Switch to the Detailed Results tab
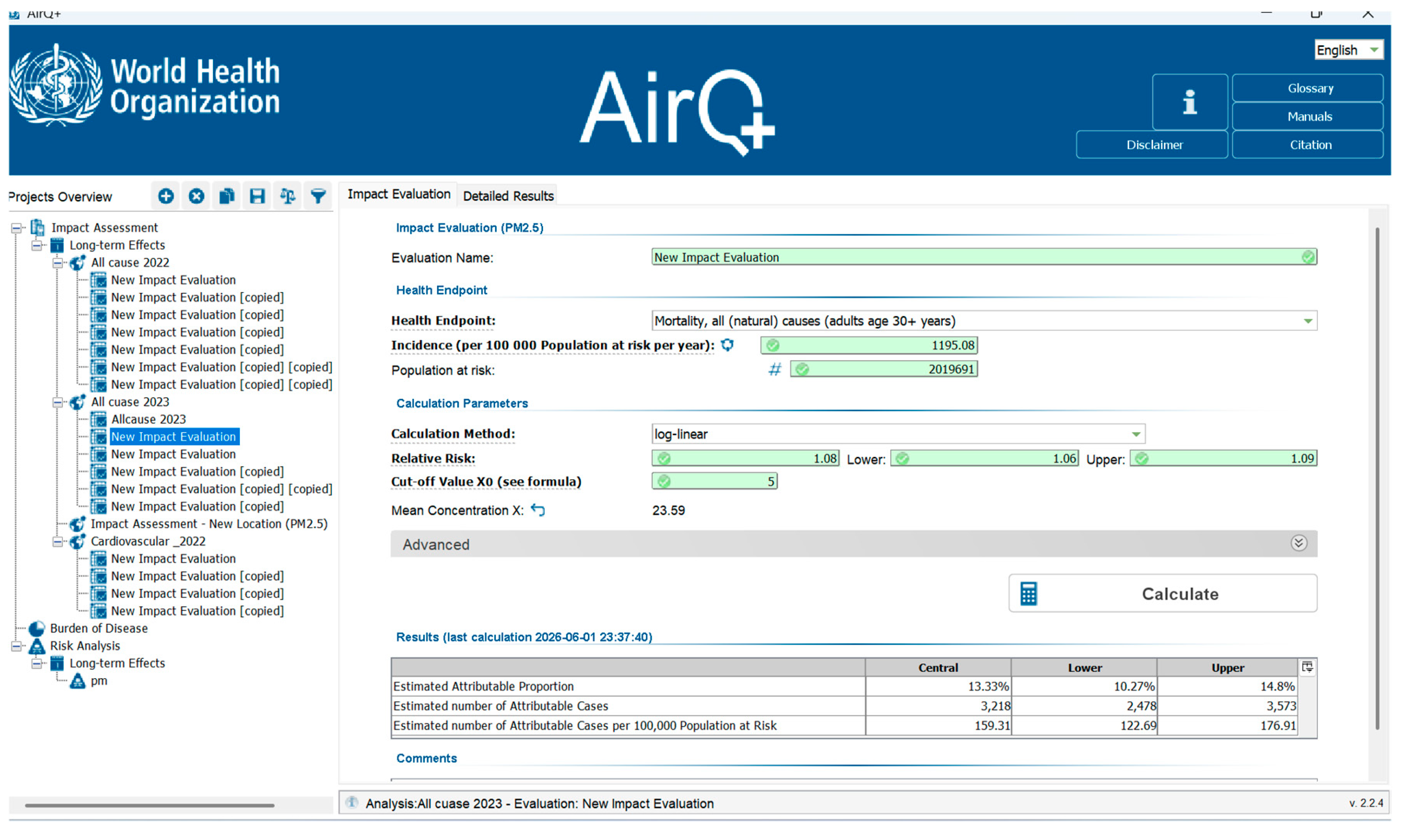 [x=508, y=196]
